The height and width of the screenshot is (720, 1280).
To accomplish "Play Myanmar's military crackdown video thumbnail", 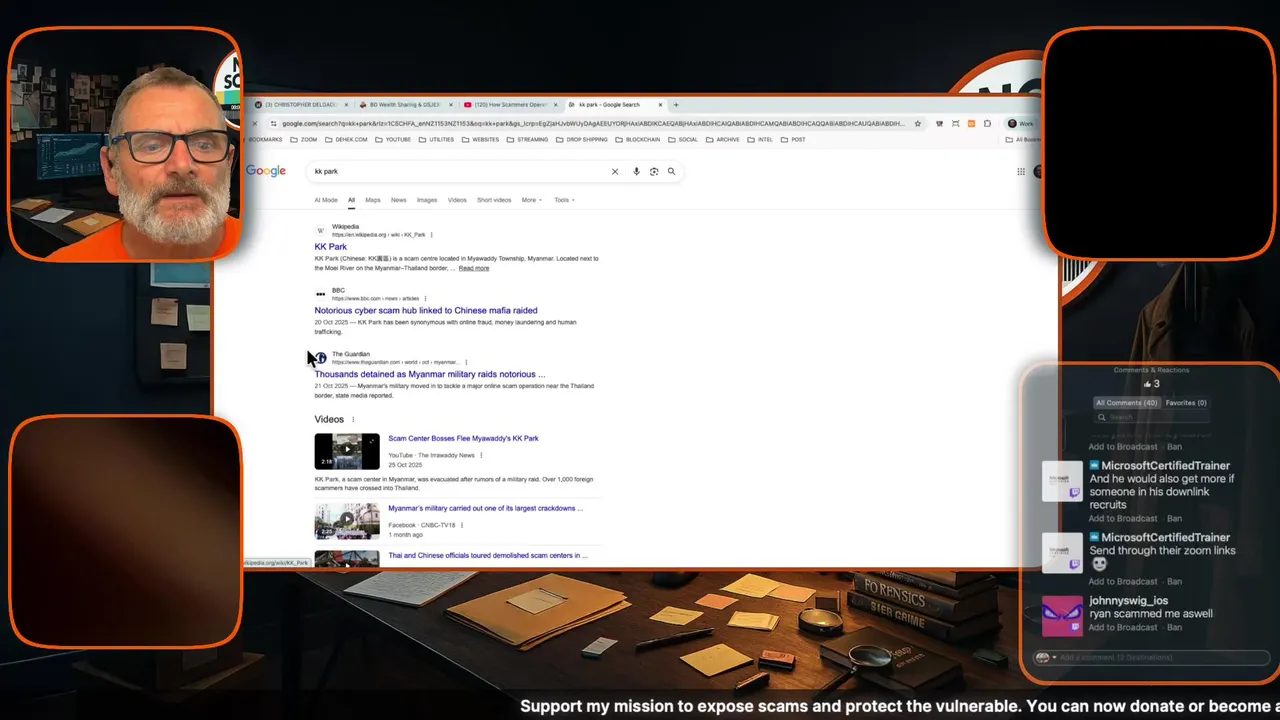I will (x=347, y=521).
